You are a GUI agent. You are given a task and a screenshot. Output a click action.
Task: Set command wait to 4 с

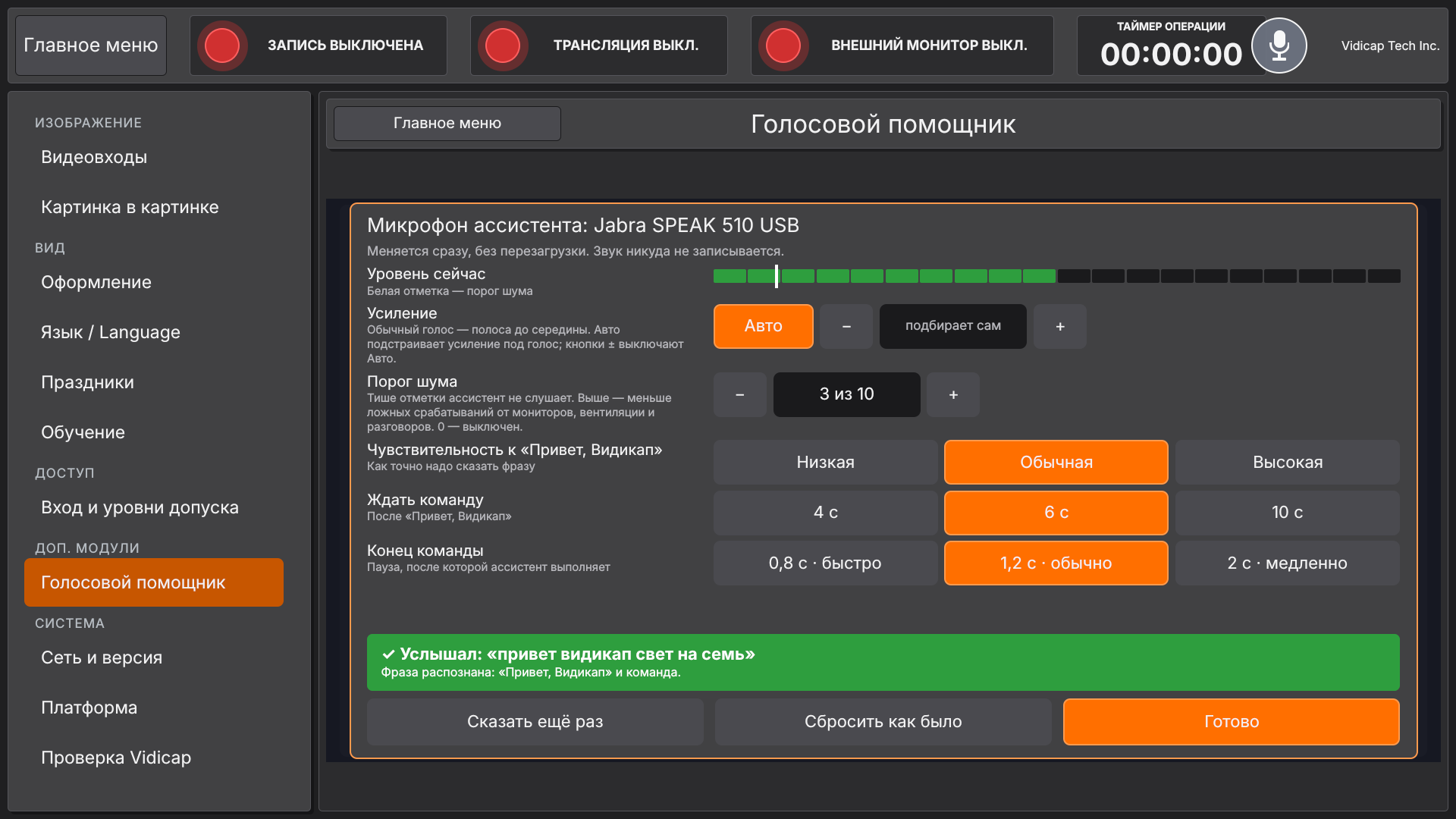point(826,513)
